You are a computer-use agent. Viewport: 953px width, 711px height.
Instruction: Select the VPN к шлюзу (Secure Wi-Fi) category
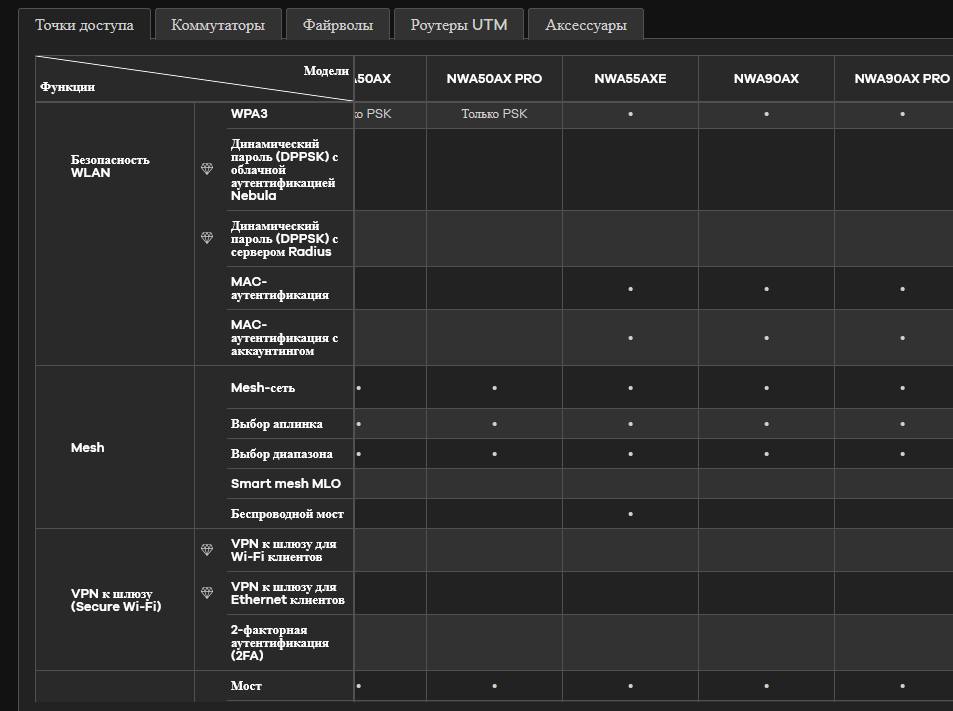(x=116, y=600)
